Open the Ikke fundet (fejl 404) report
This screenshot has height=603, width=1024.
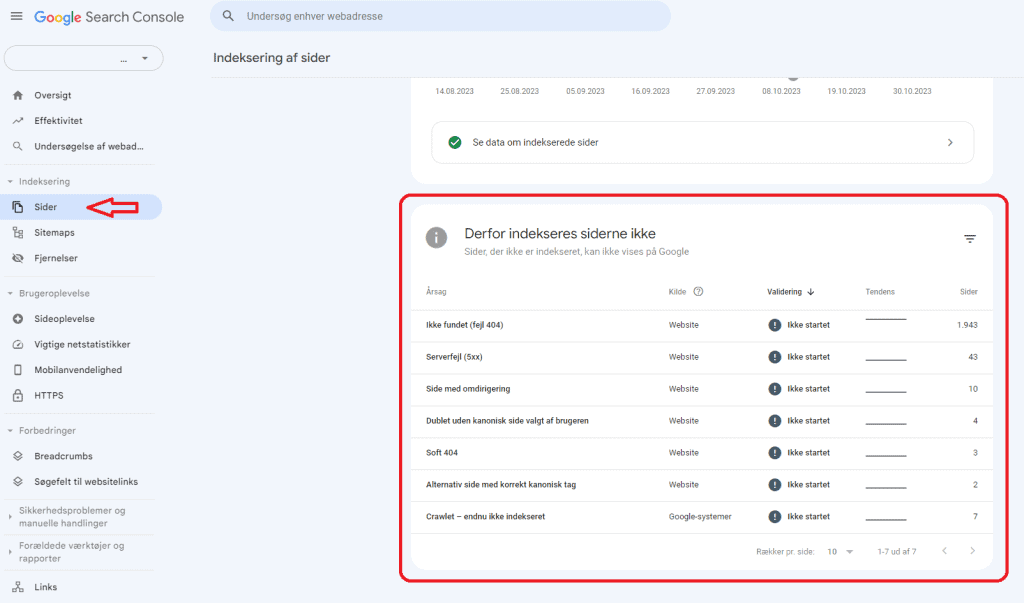click(x=464, y=324)
